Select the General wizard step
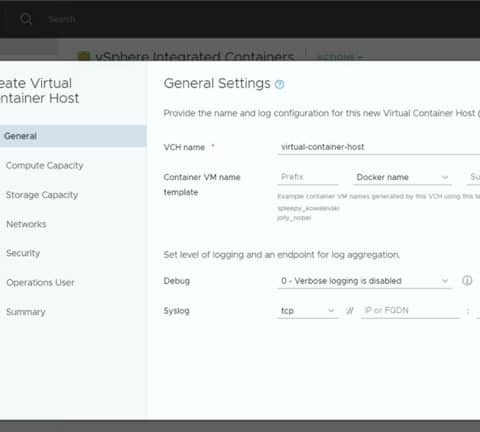Viewport: 480px width, 432px height. click(x=73, y=136)
